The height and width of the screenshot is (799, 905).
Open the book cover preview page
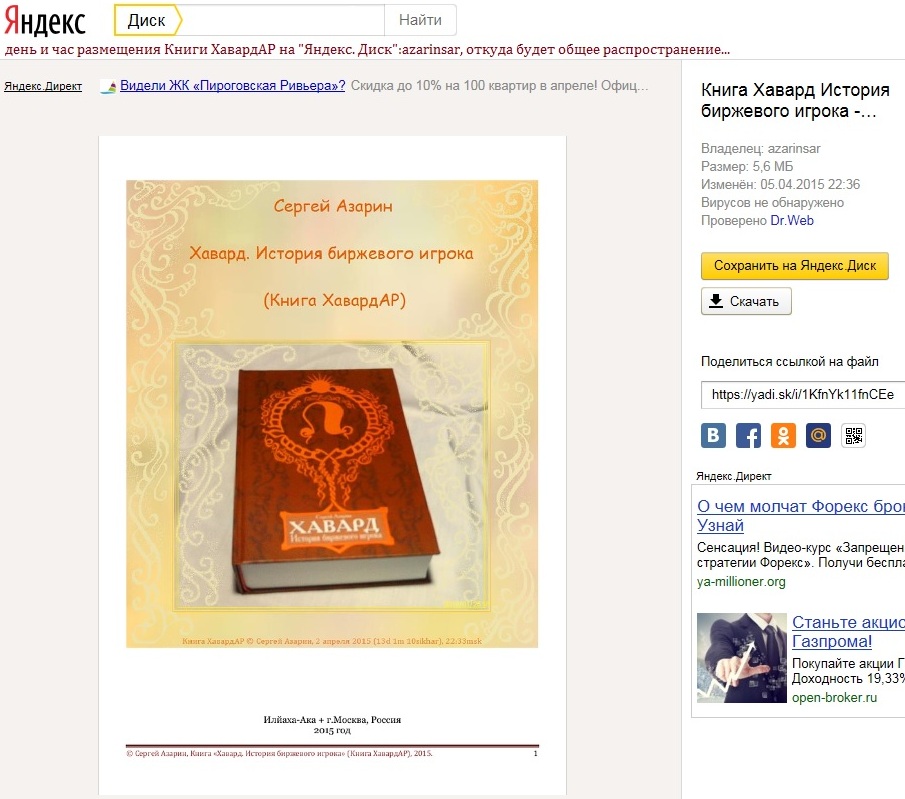[x=332, y=465]
